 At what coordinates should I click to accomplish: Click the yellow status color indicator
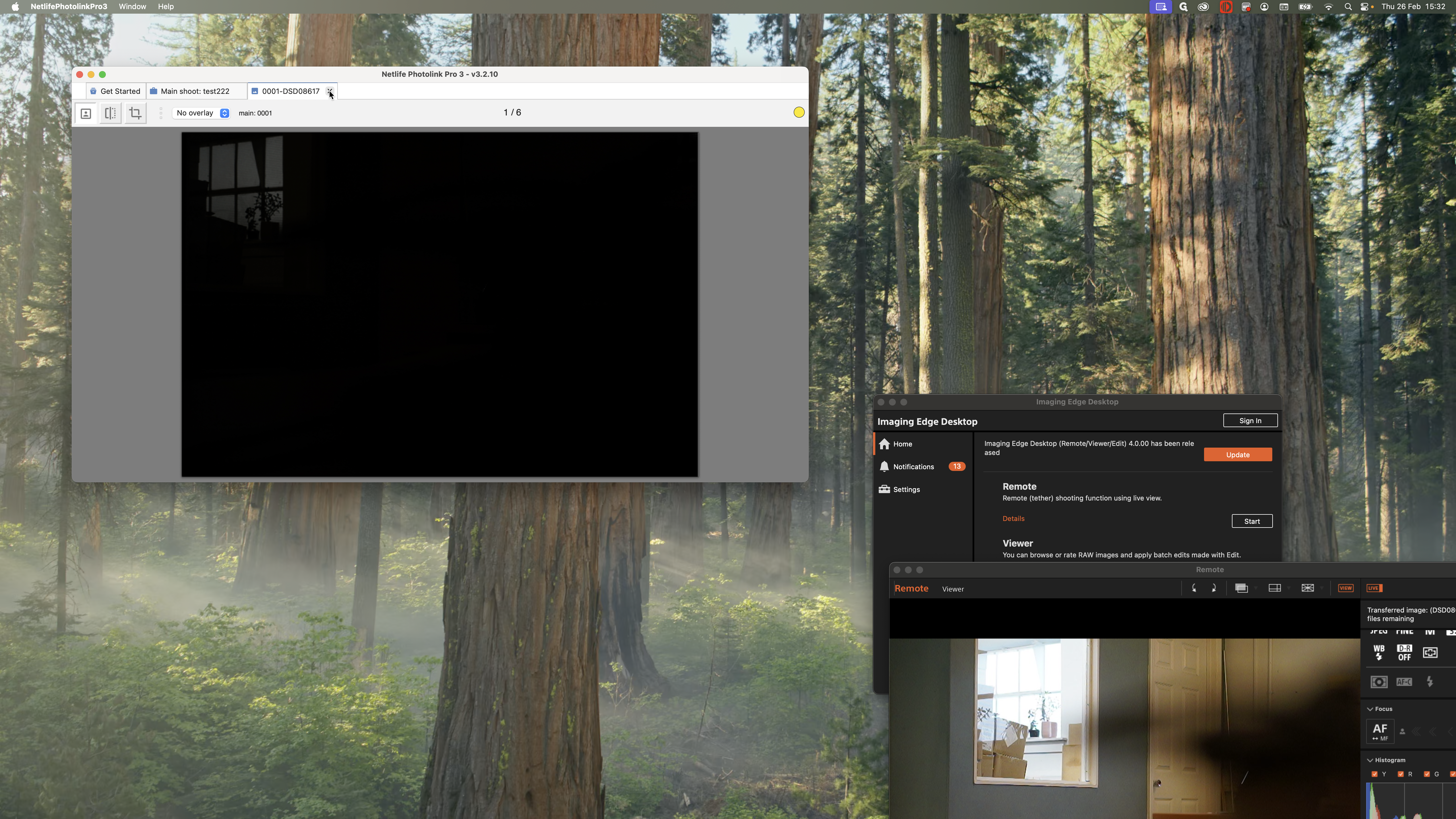point(799,113)
